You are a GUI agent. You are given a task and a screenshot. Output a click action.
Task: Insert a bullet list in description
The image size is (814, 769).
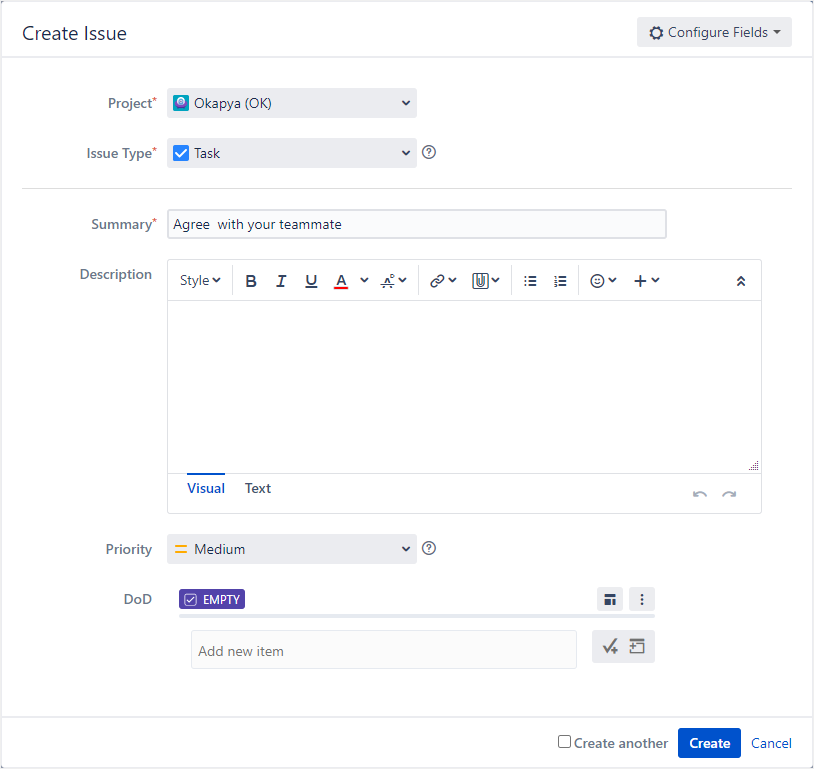[x=530, y=281]
